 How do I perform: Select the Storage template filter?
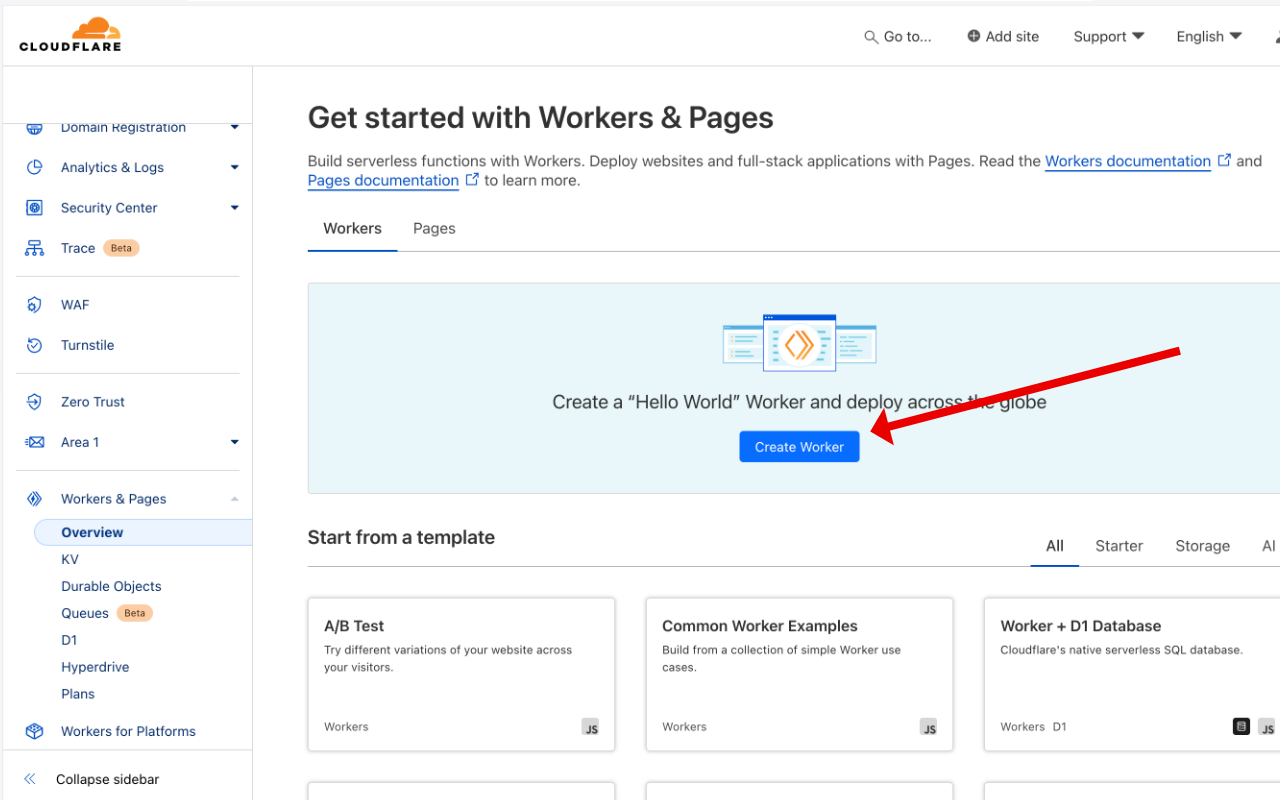coord(1202,546)
